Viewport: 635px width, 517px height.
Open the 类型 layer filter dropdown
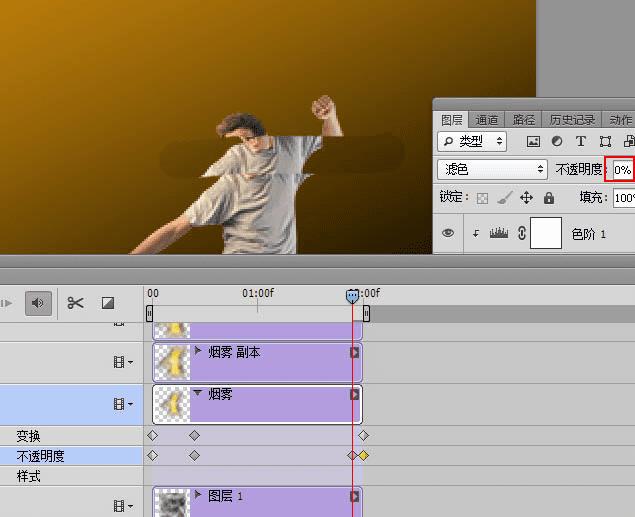(473, 142)
